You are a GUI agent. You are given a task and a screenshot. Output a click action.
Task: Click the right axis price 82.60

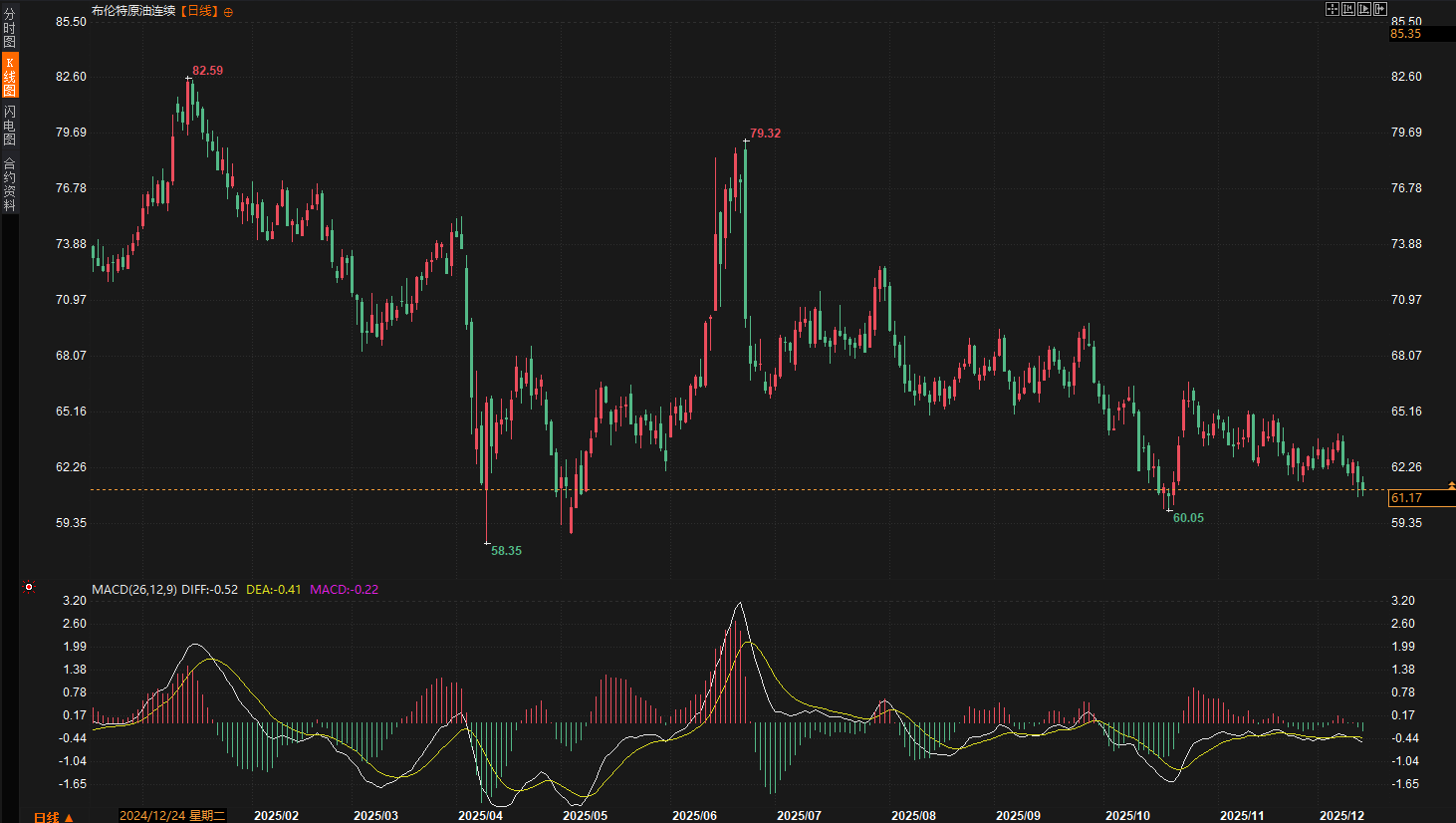click(1406, 77)
